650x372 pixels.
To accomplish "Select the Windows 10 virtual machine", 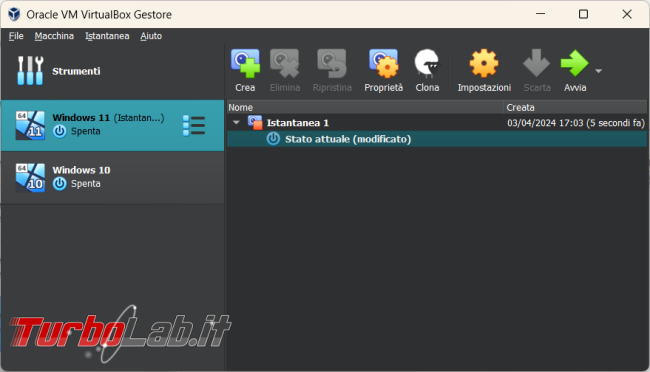I will click(x=112, y=177).
